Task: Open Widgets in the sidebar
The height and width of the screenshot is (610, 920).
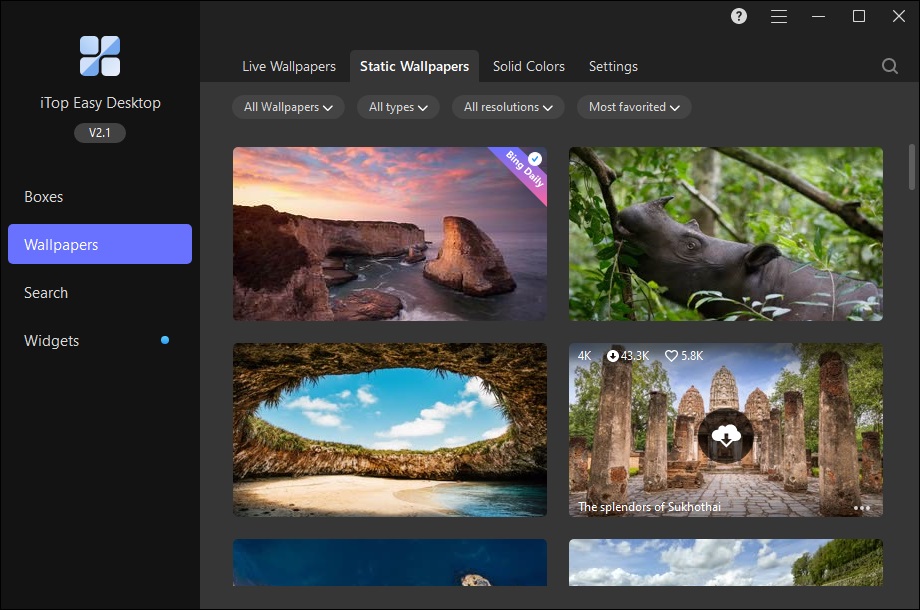Action: [100, 341]
